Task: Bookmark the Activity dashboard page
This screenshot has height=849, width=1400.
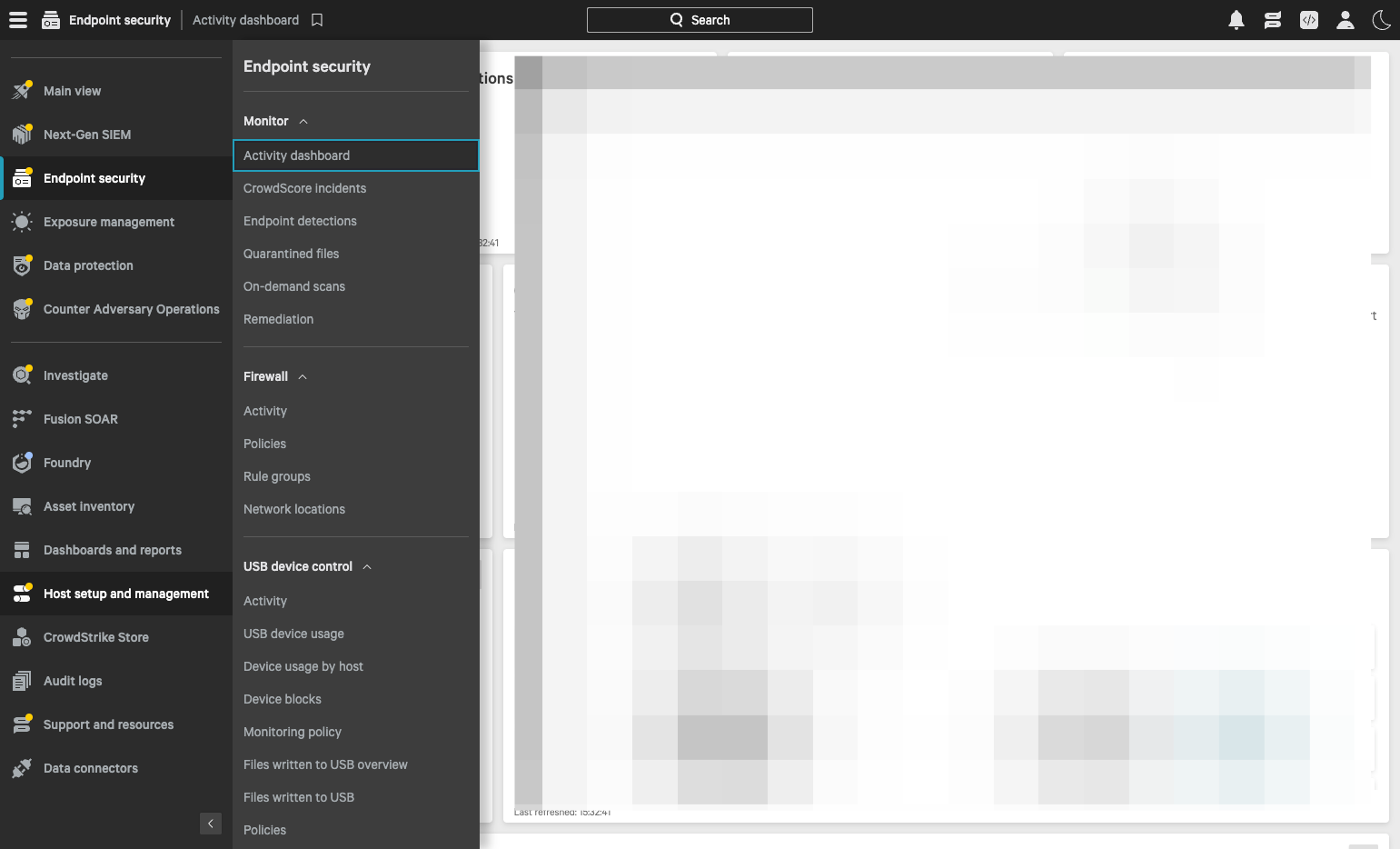Action: [317, 20]
